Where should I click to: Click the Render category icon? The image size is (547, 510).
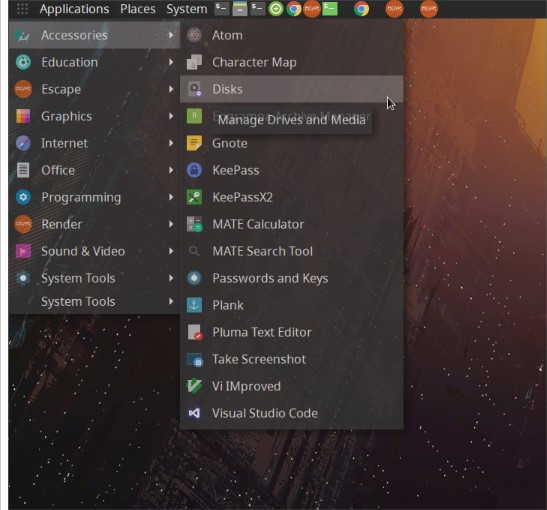coord(23,224)
